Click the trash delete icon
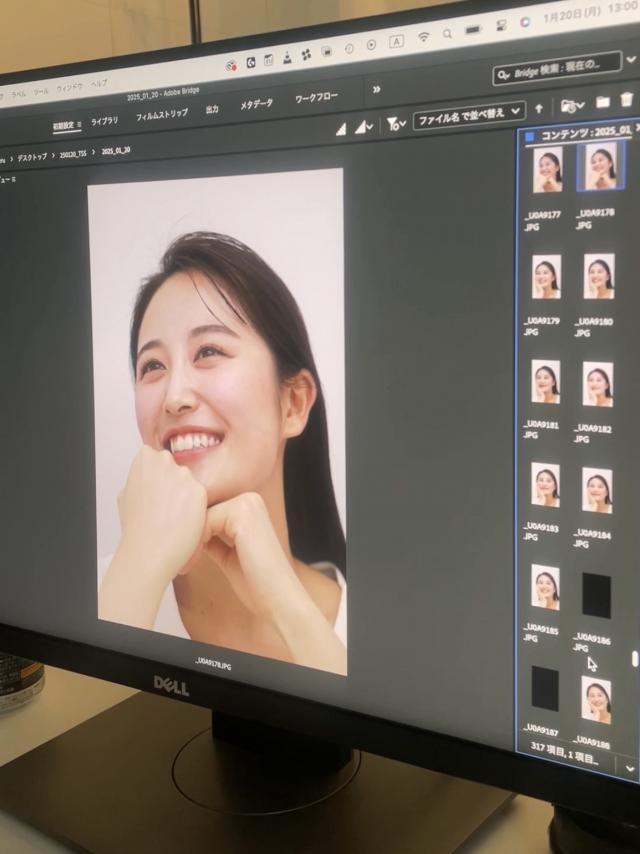Viewport: 640px width, 854px height. (x=627, y=100)
